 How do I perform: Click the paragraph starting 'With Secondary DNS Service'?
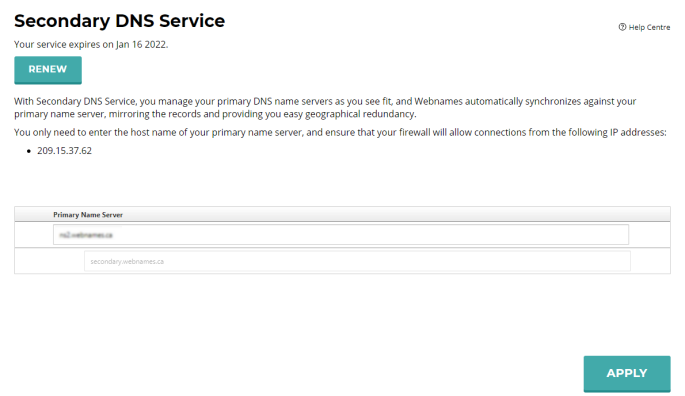click(325, 108)
